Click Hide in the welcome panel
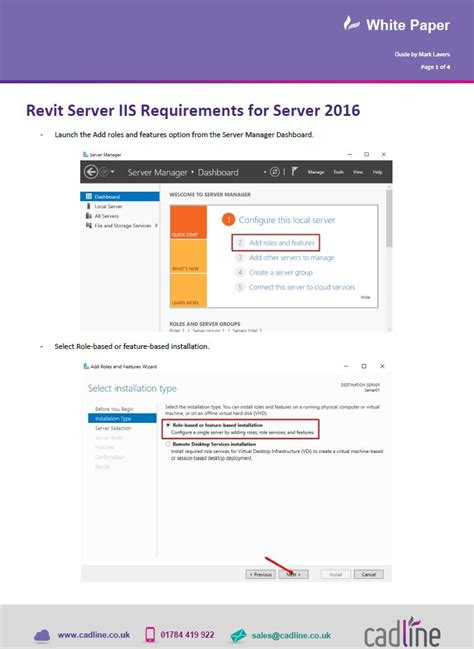The width and height of the screenshot is (474, 649). 365,297
